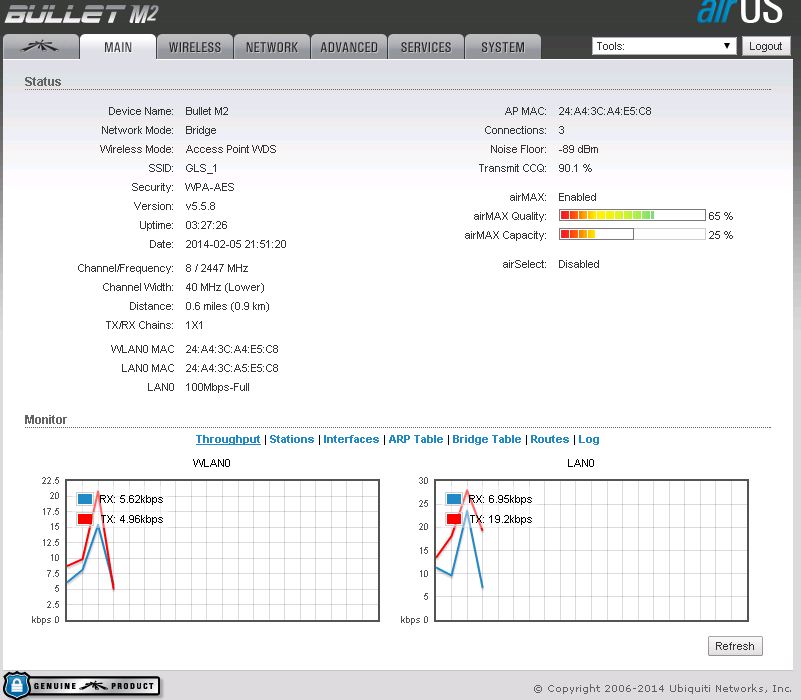Go to the SYSTEM tab
The height and width of the screenshot is (700, 801).
(x=503, y=47)
